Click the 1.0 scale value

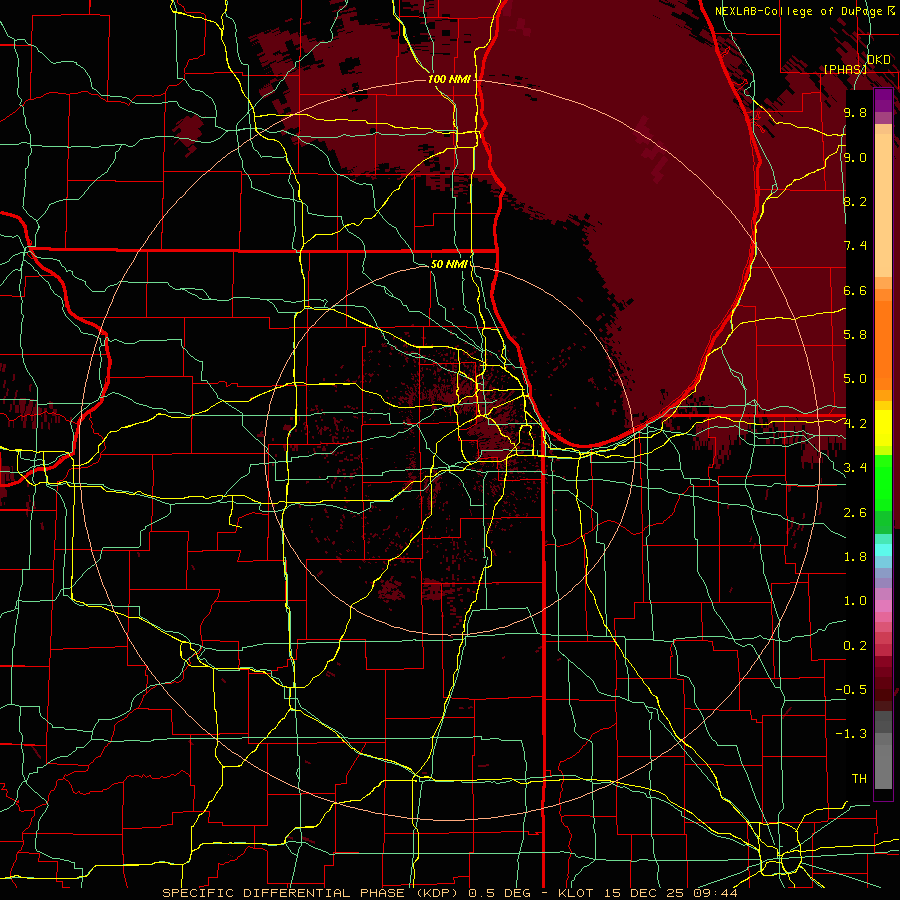[855, 601]
